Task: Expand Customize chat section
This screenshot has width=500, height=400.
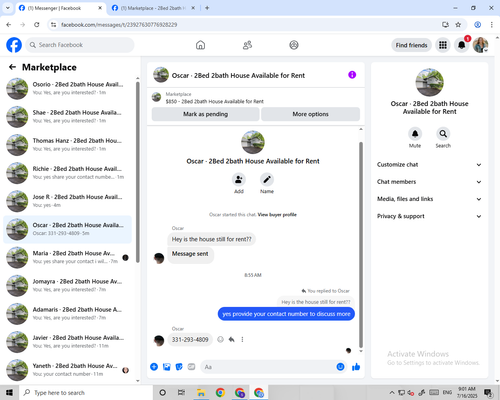Action: [x=429, y=165]
